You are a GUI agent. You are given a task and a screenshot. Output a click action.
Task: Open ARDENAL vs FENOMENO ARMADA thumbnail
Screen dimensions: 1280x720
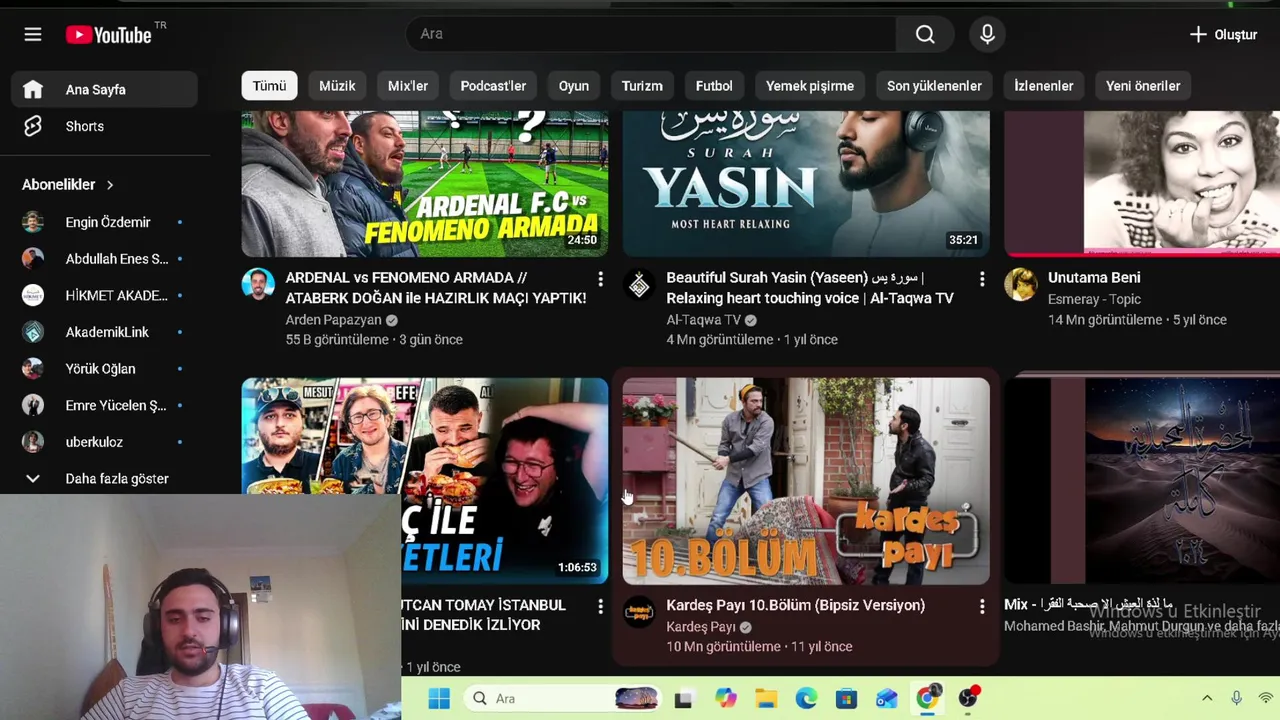[x=424, y=184]
